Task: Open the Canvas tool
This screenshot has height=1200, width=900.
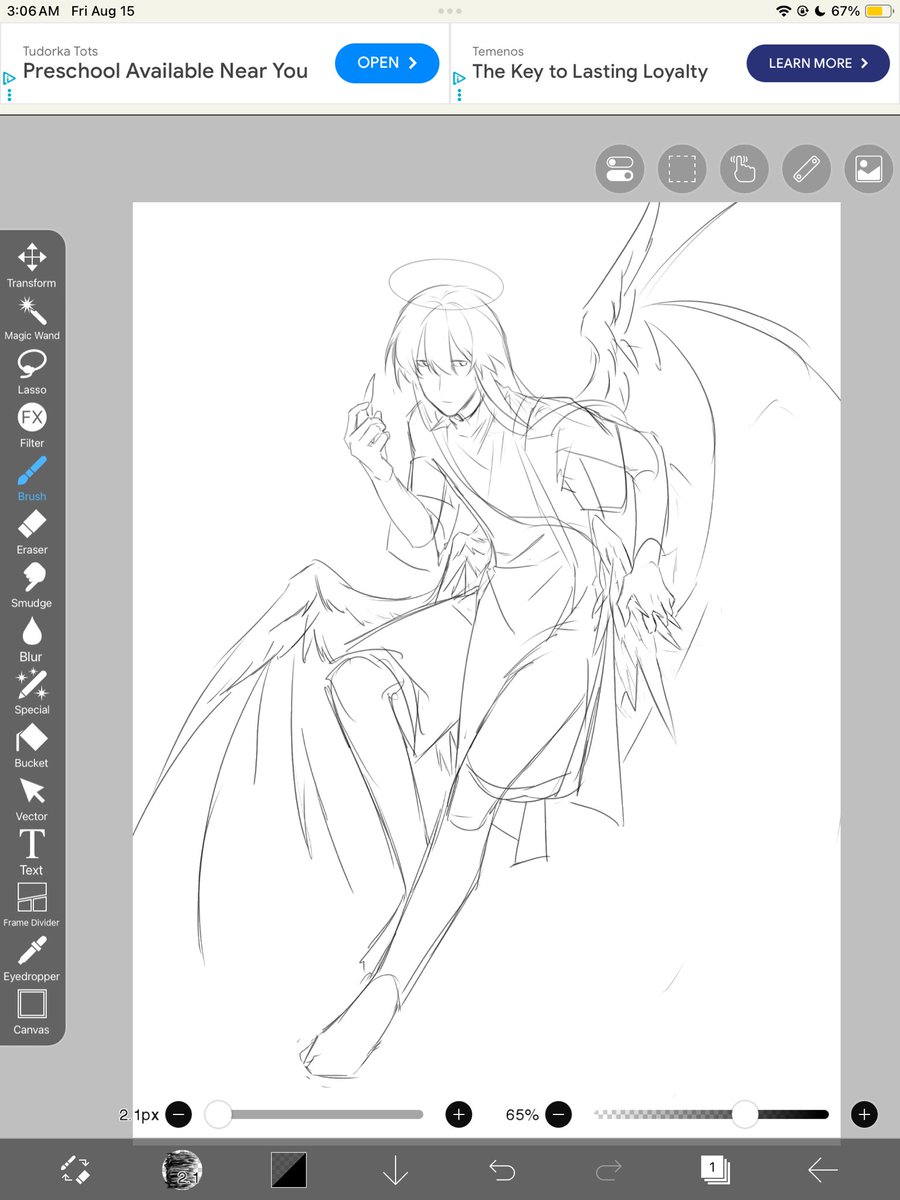Action: pyautogui.click(x=32, y=1012)
